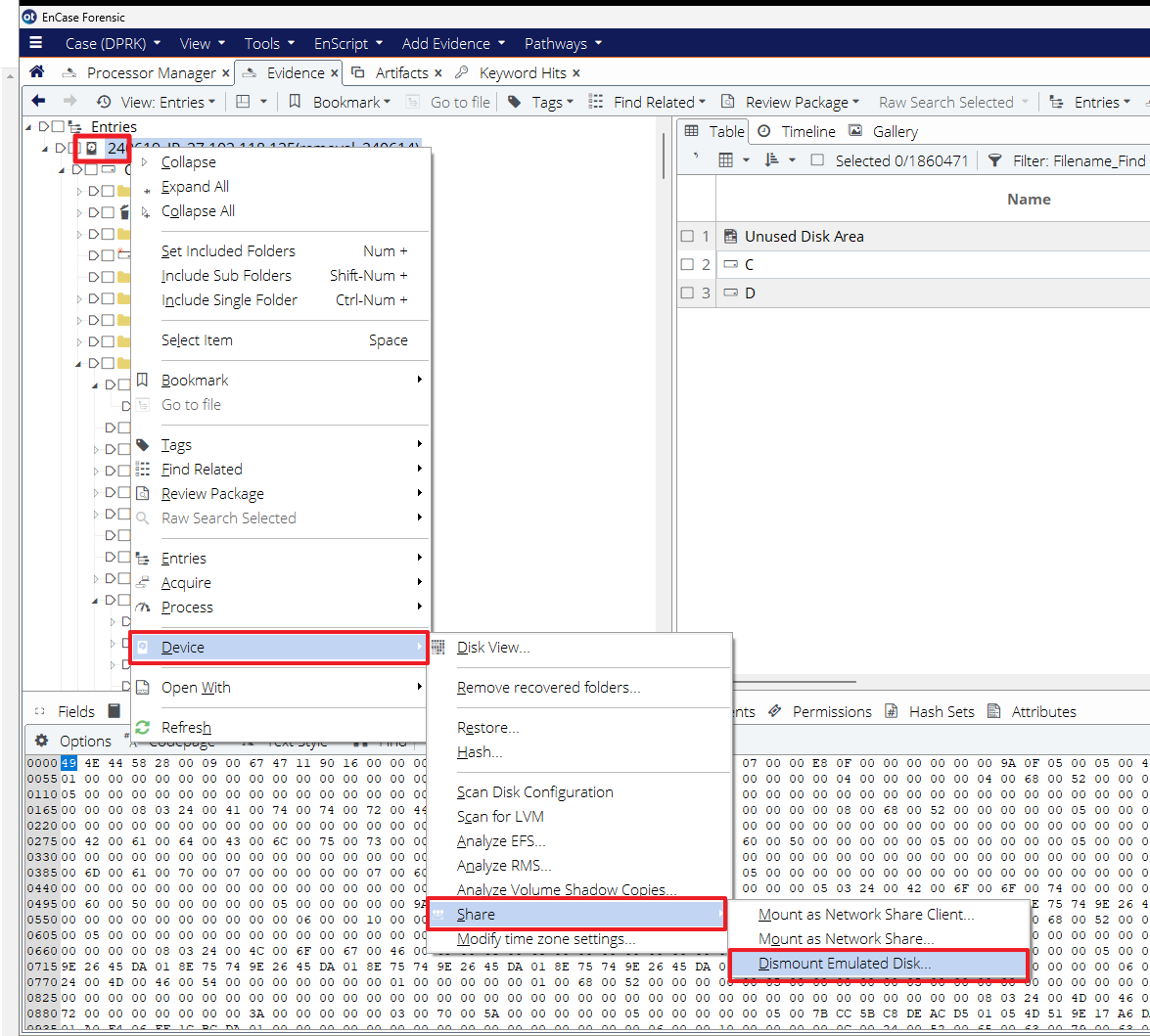
Task: Click the Options gear icon
Action: (42, 741)
